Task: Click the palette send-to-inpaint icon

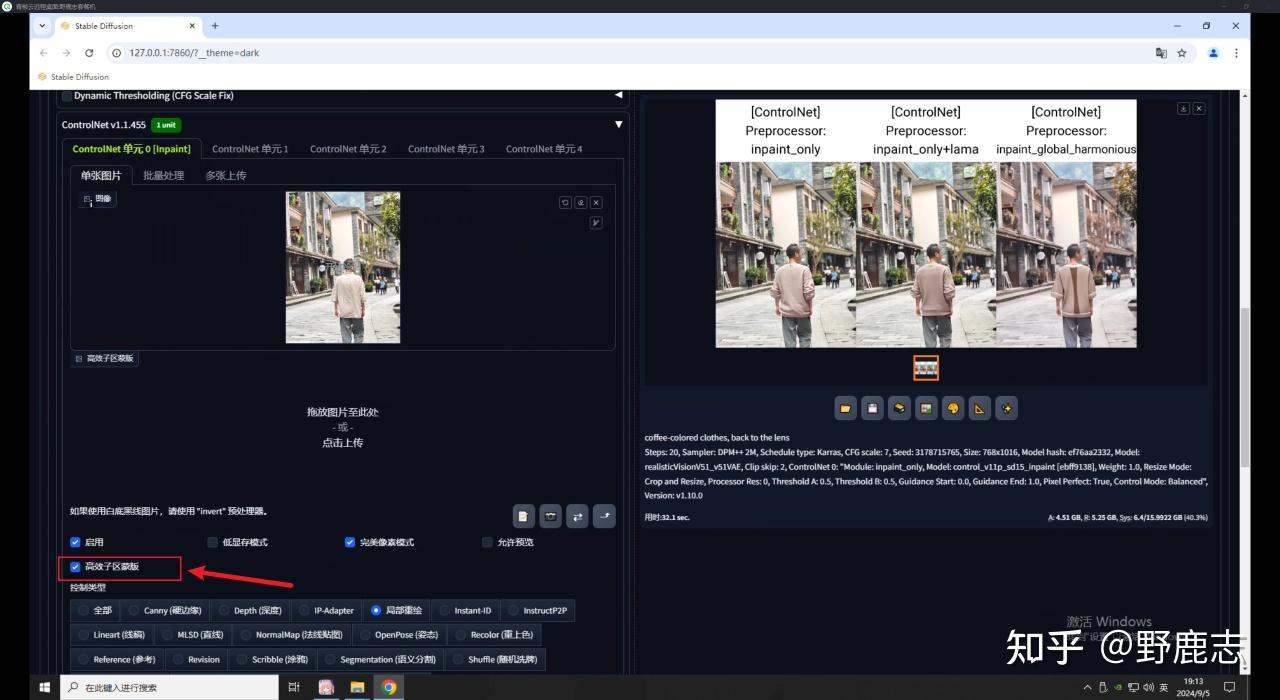Action: (952, 408)
